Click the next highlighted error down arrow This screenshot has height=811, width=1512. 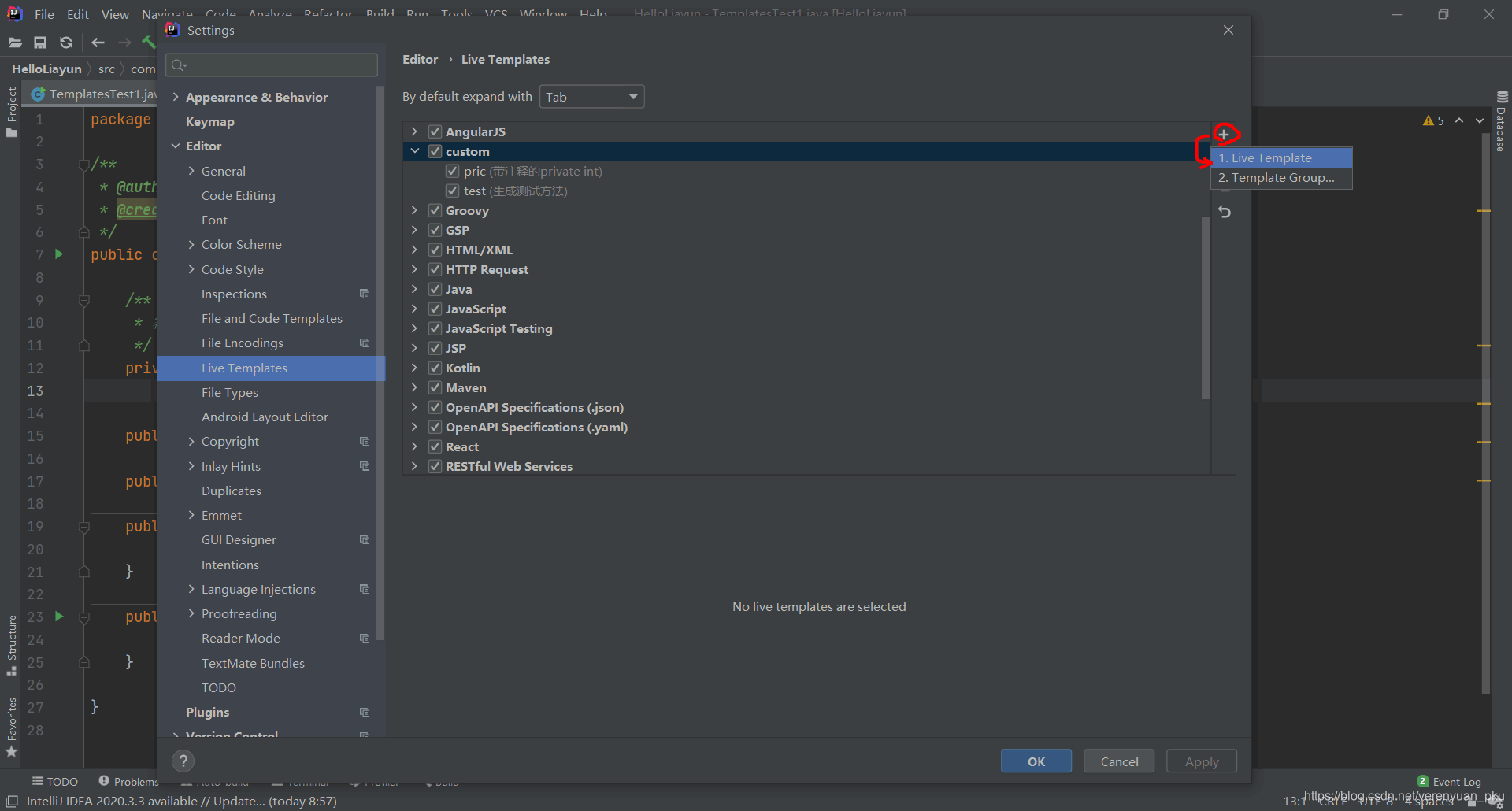coord(1480,120)
